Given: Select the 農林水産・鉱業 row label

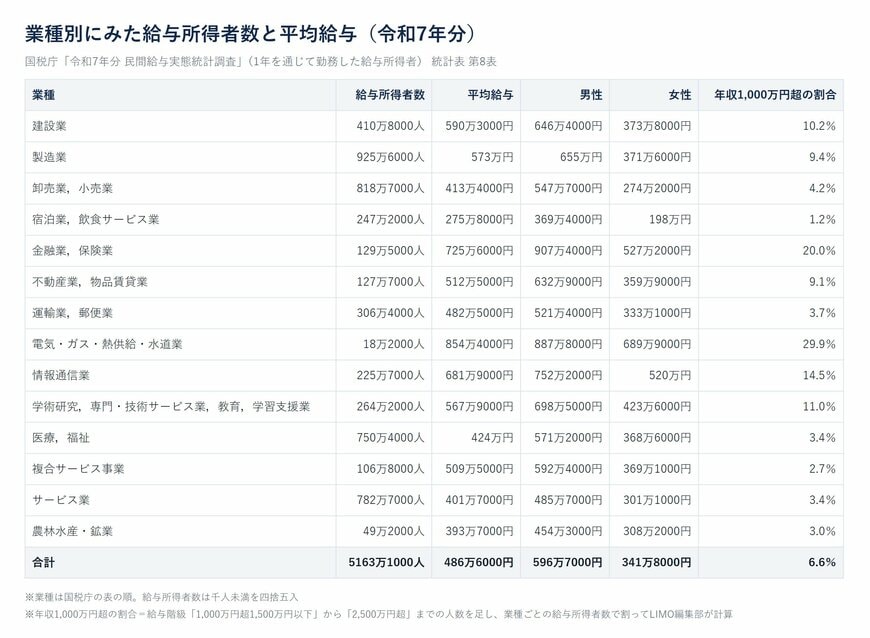Looking at the screenshot, I should pos(72,531).
